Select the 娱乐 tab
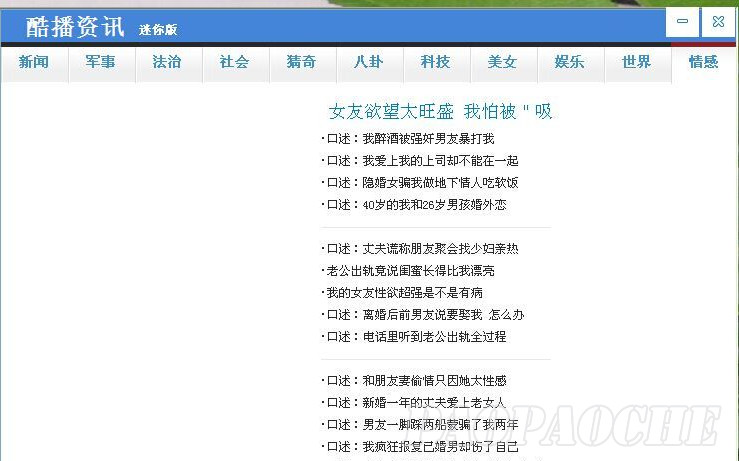 (569, 62)
